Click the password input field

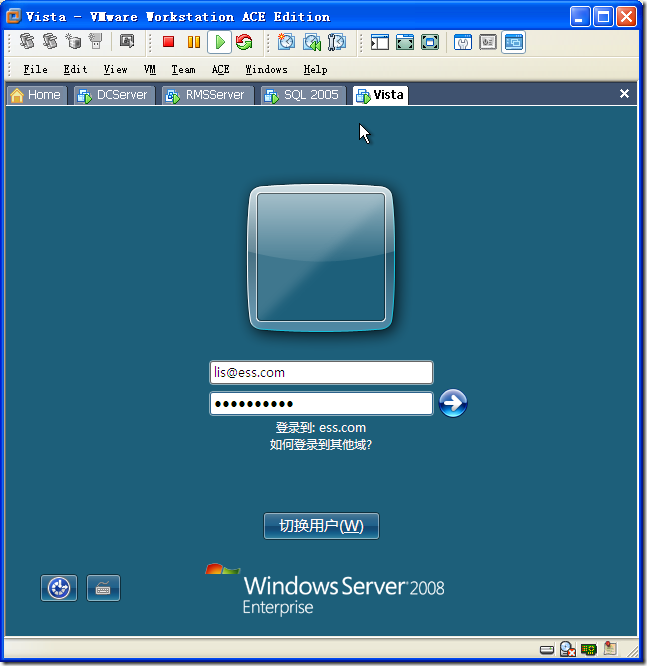click(x=322, y=404)
